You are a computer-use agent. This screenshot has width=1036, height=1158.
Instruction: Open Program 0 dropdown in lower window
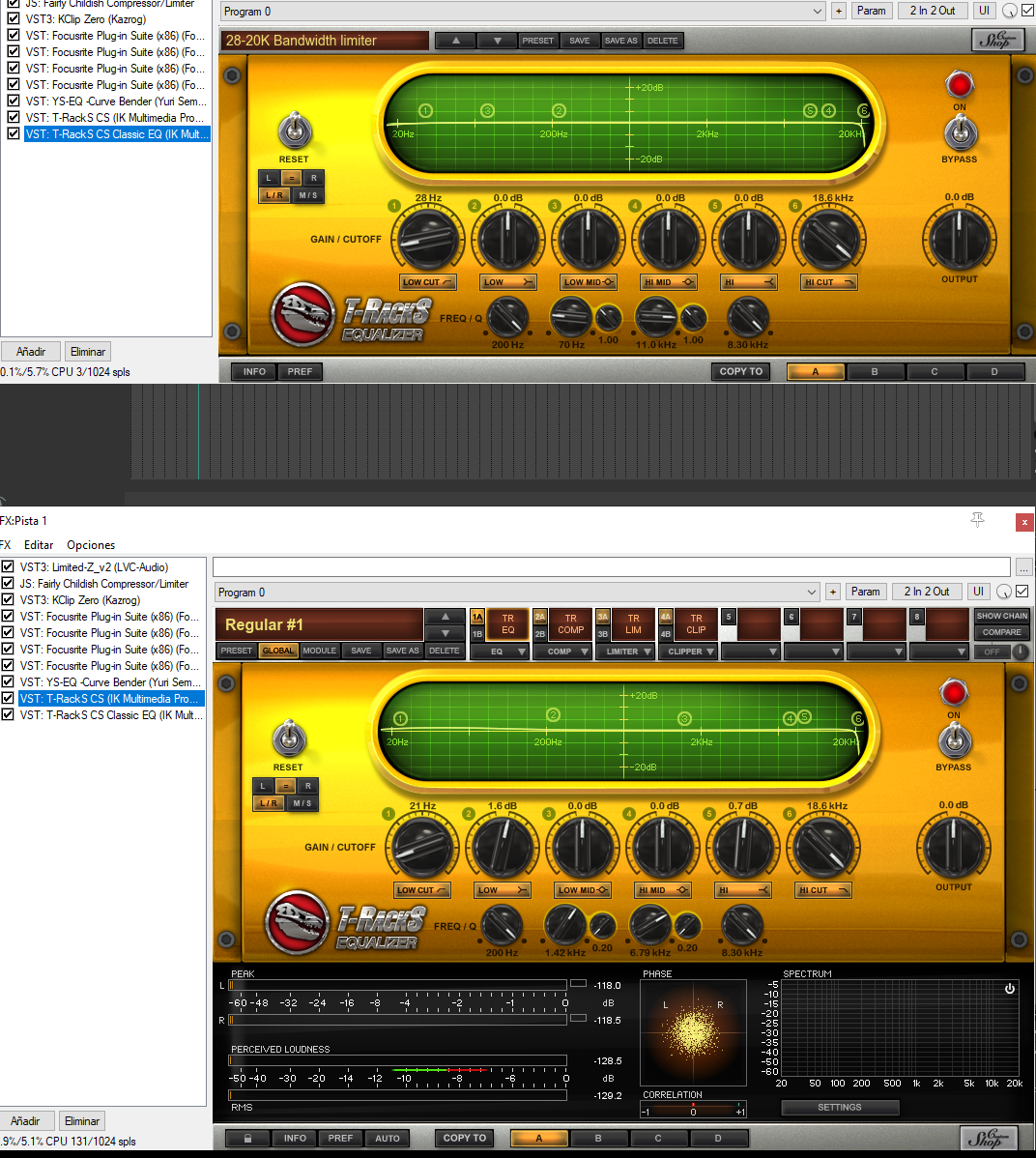tap(517, 593)
